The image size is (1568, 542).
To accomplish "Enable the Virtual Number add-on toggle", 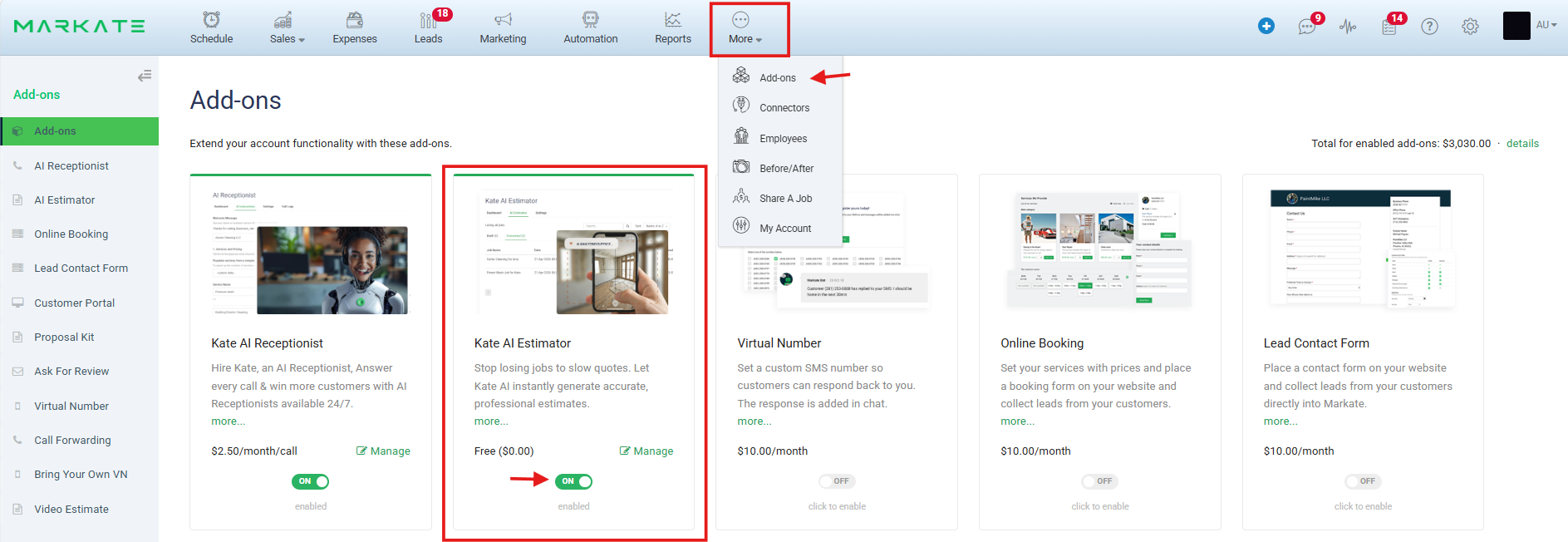I will click(837, 481).
